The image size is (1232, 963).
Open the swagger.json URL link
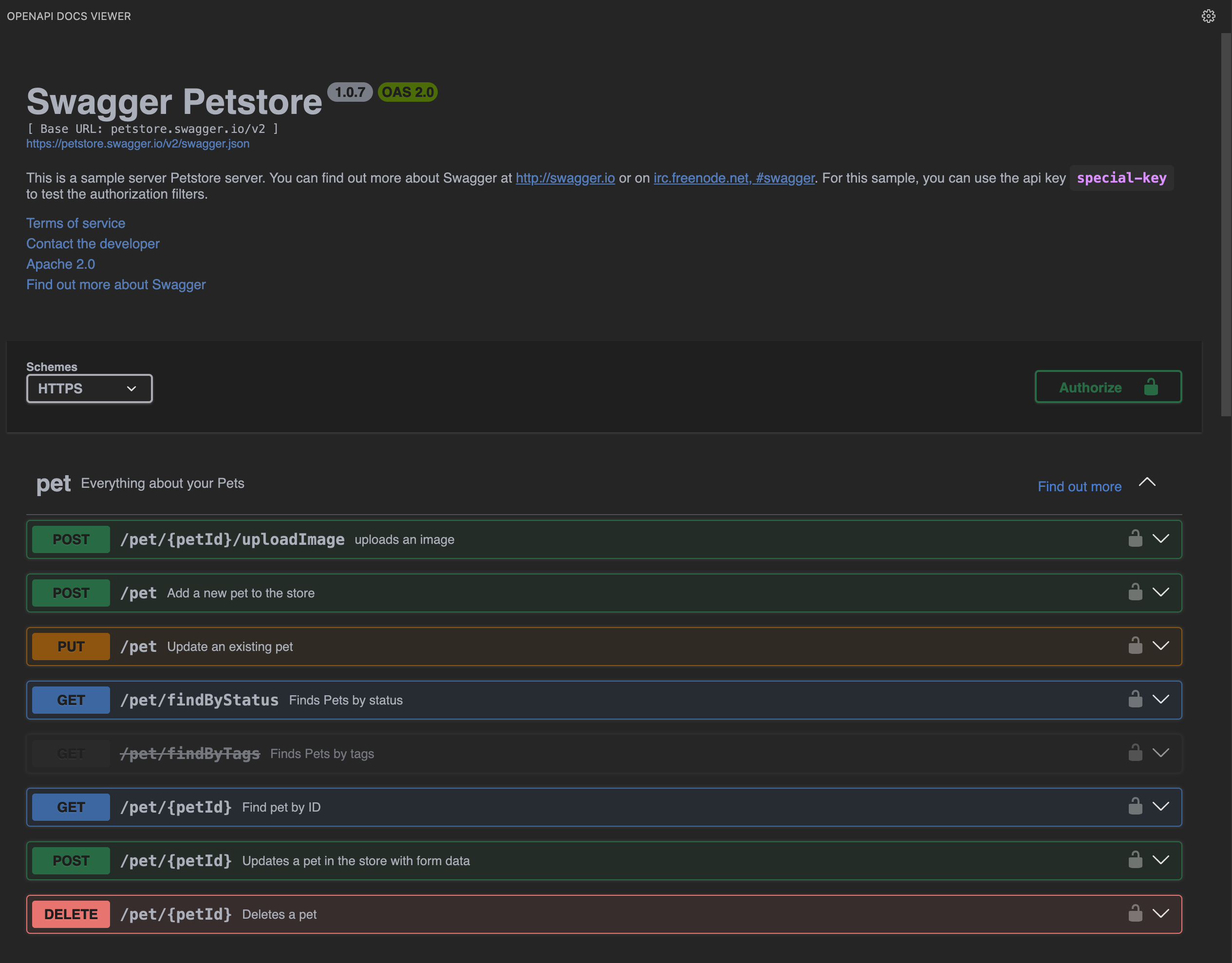tap(138, 144)
